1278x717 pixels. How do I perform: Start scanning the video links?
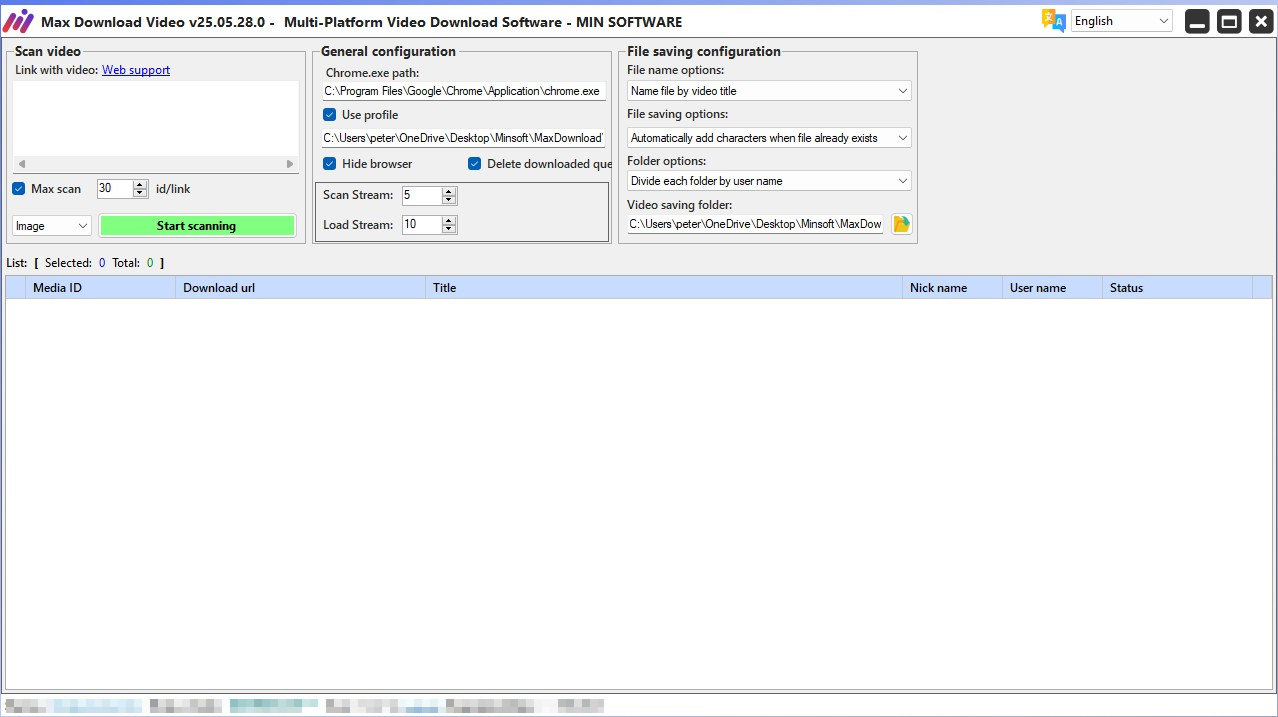point(197,226)
